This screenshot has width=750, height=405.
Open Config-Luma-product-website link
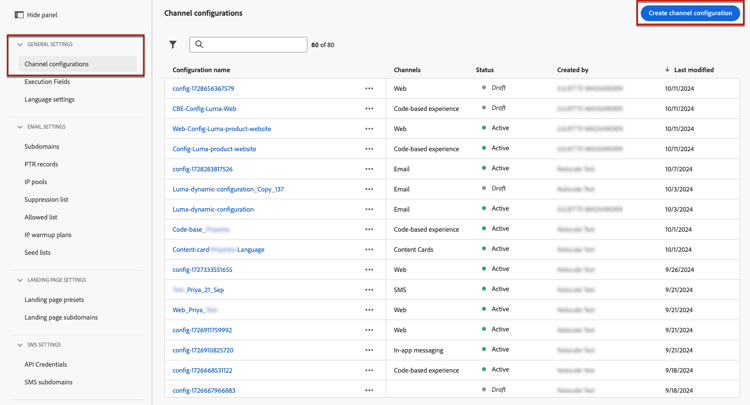click(214, 149)
